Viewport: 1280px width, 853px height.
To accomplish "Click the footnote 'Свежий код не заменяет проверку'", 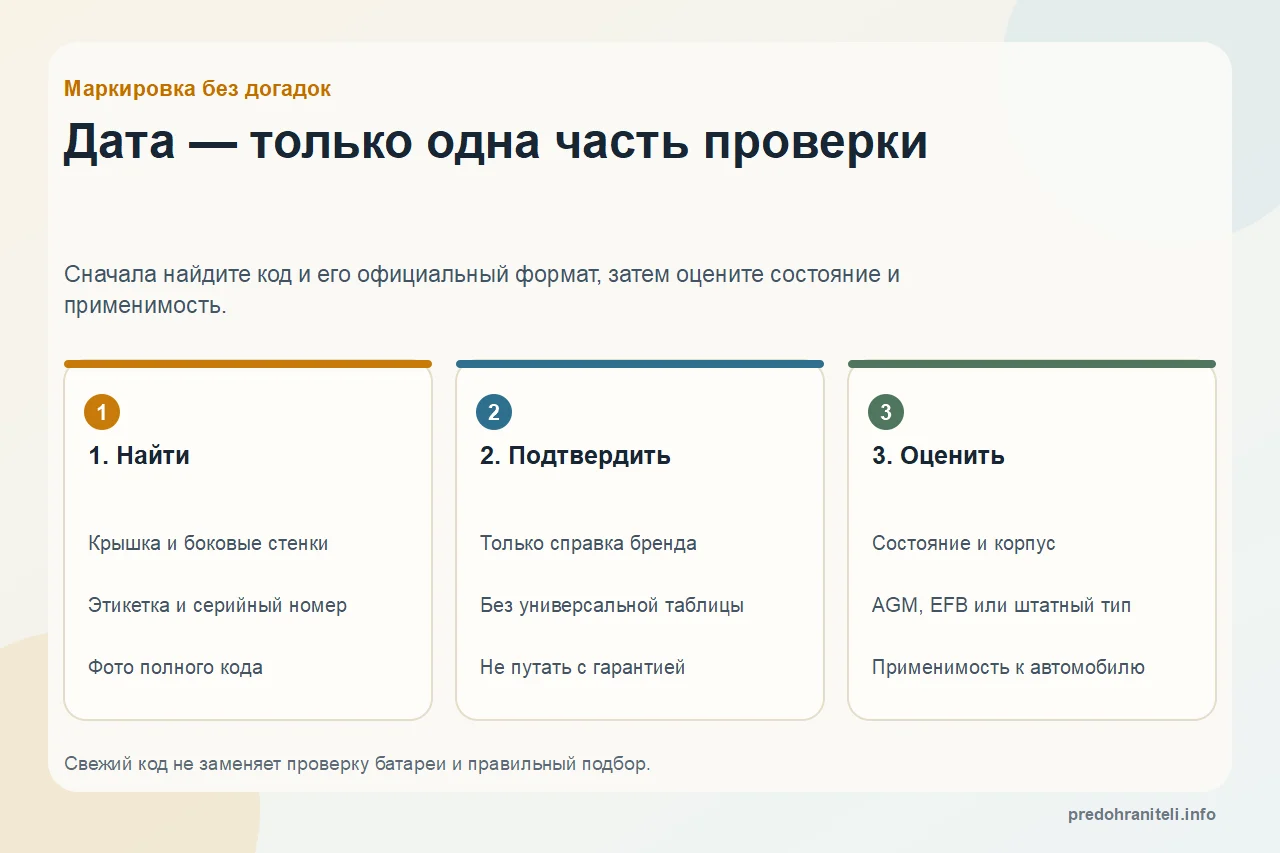I will [x=357, y=764].
